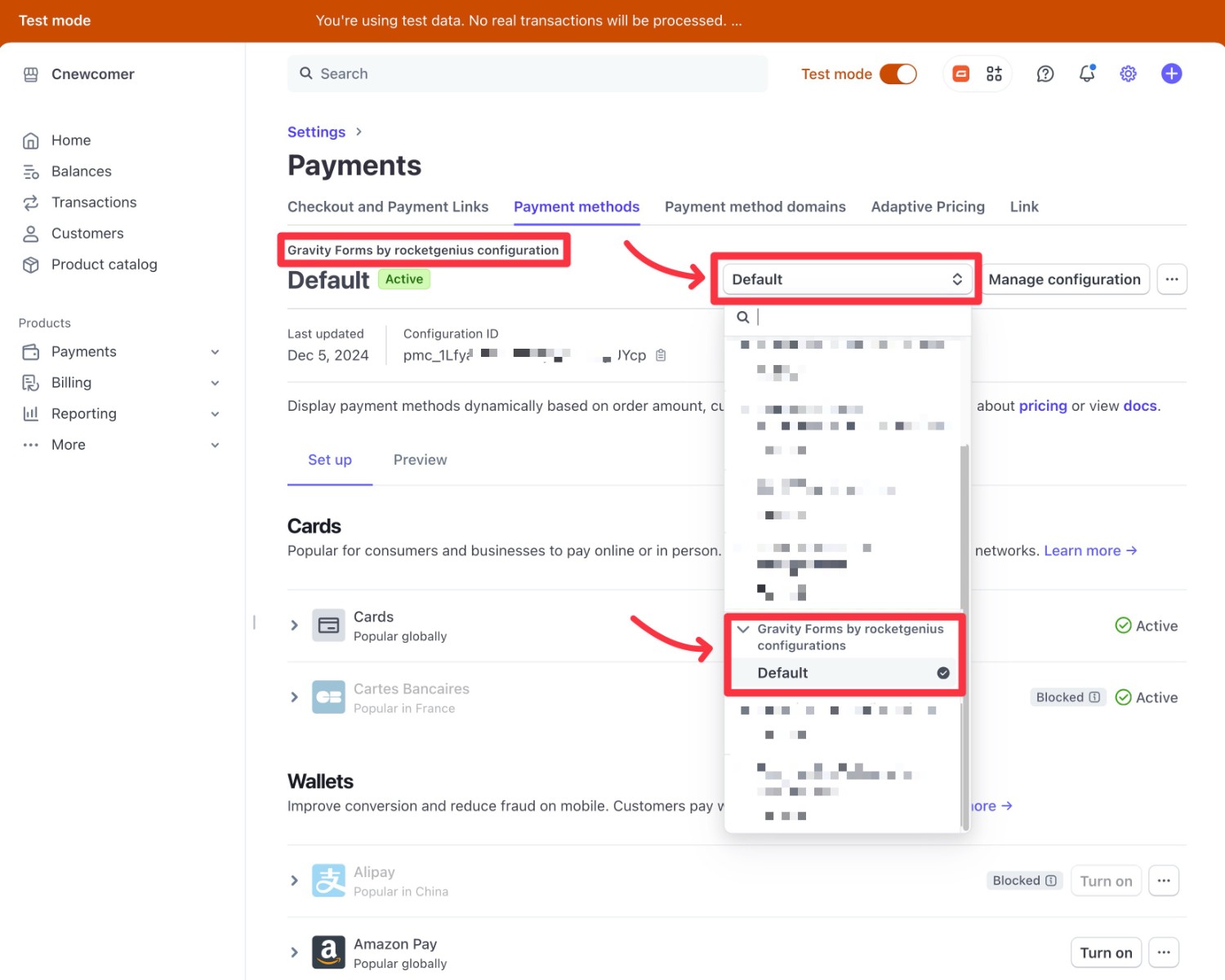Follow the Cards Learn more link
The height and width of the screenshot is (980, 1225).
(1090, 550)
